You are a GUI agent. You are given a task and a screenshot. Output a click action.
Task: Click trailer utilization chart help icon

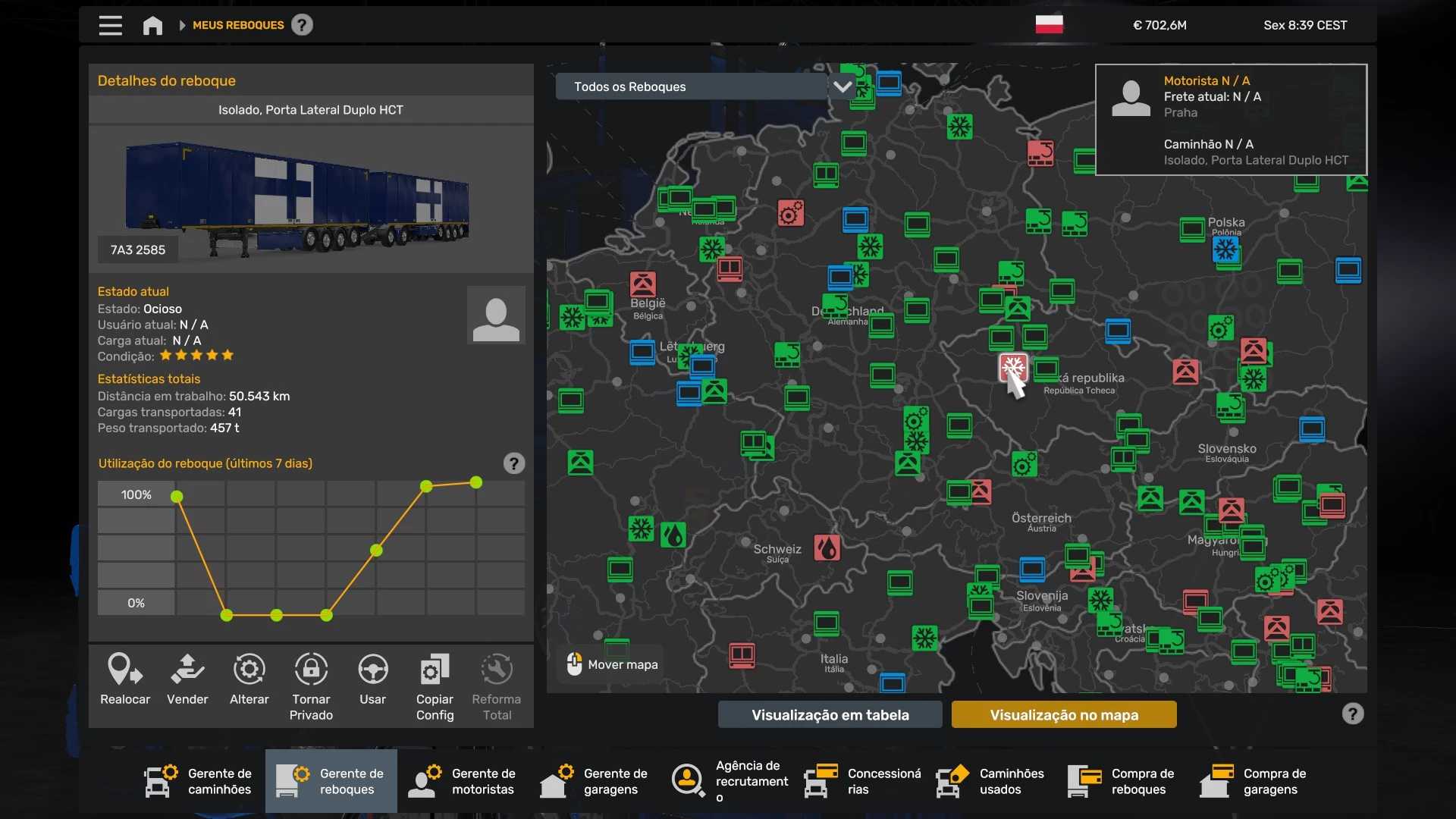click(513, 463)
